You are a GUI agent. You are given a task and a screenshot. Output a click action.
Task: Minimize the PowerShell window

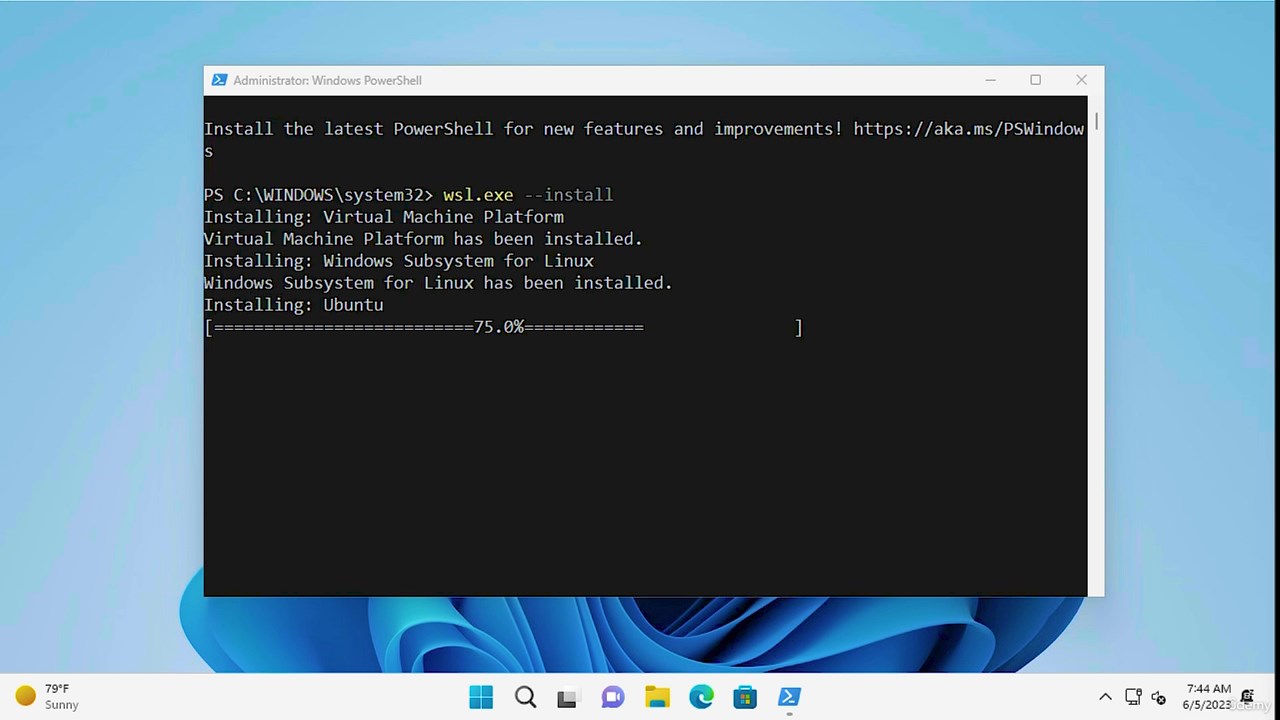[x=990, y=80]
